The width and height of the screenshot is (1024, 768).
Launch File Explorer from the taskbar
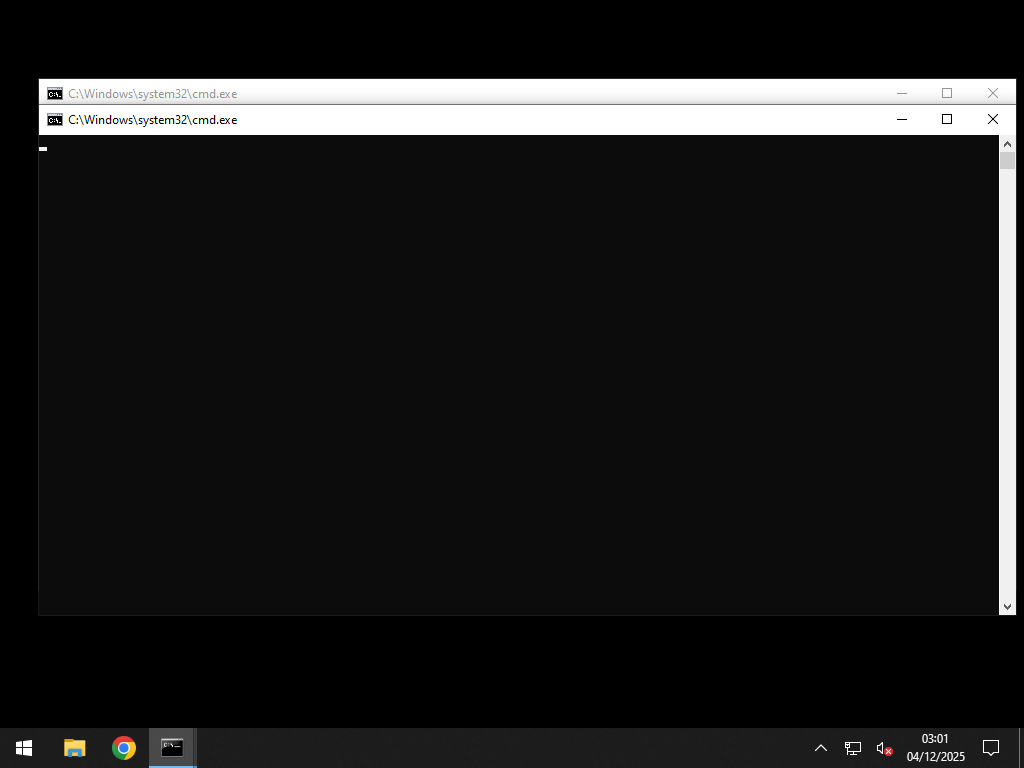[x=73, y=747]
